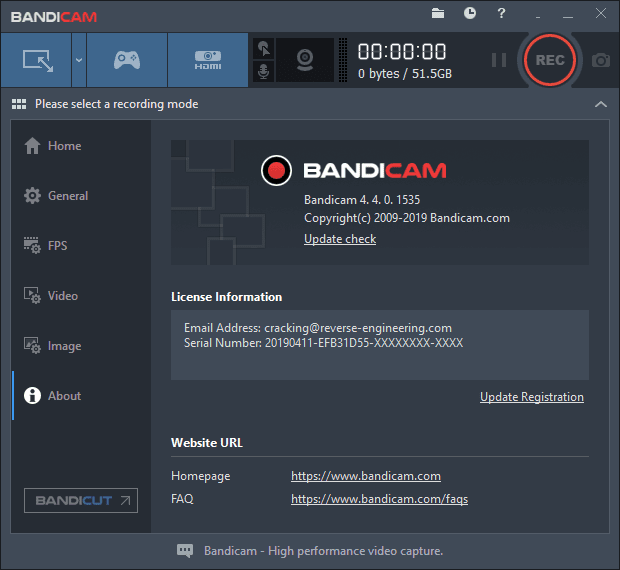The width and height of the screenshot is (620, 570).
Task: Click the Update check link
Action: pyautogui.click(x=340, y=239)
